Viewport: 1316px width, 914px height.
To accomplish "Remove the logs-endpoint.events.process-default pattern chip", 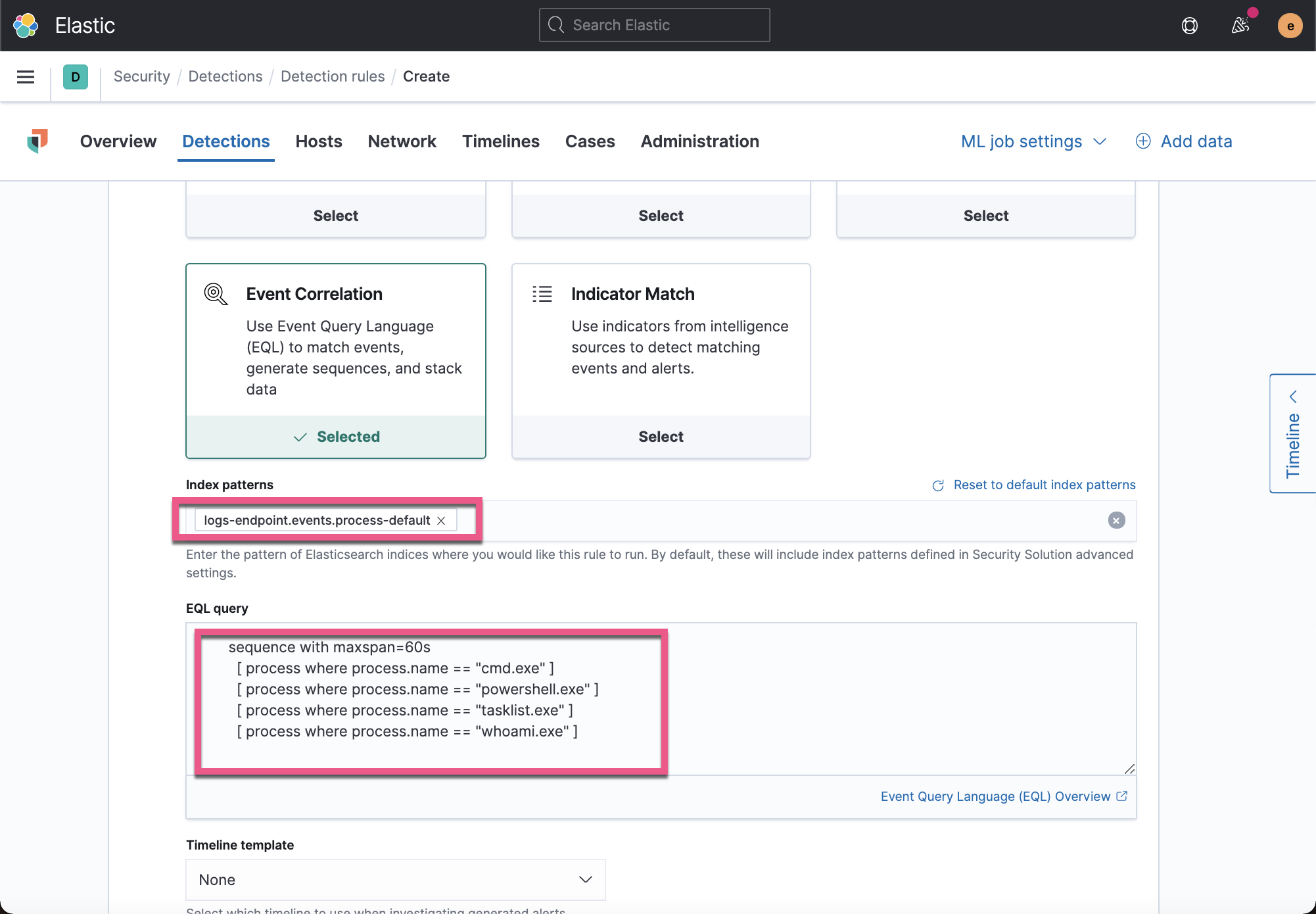I will pyautogui.click(x=442, y=520).
